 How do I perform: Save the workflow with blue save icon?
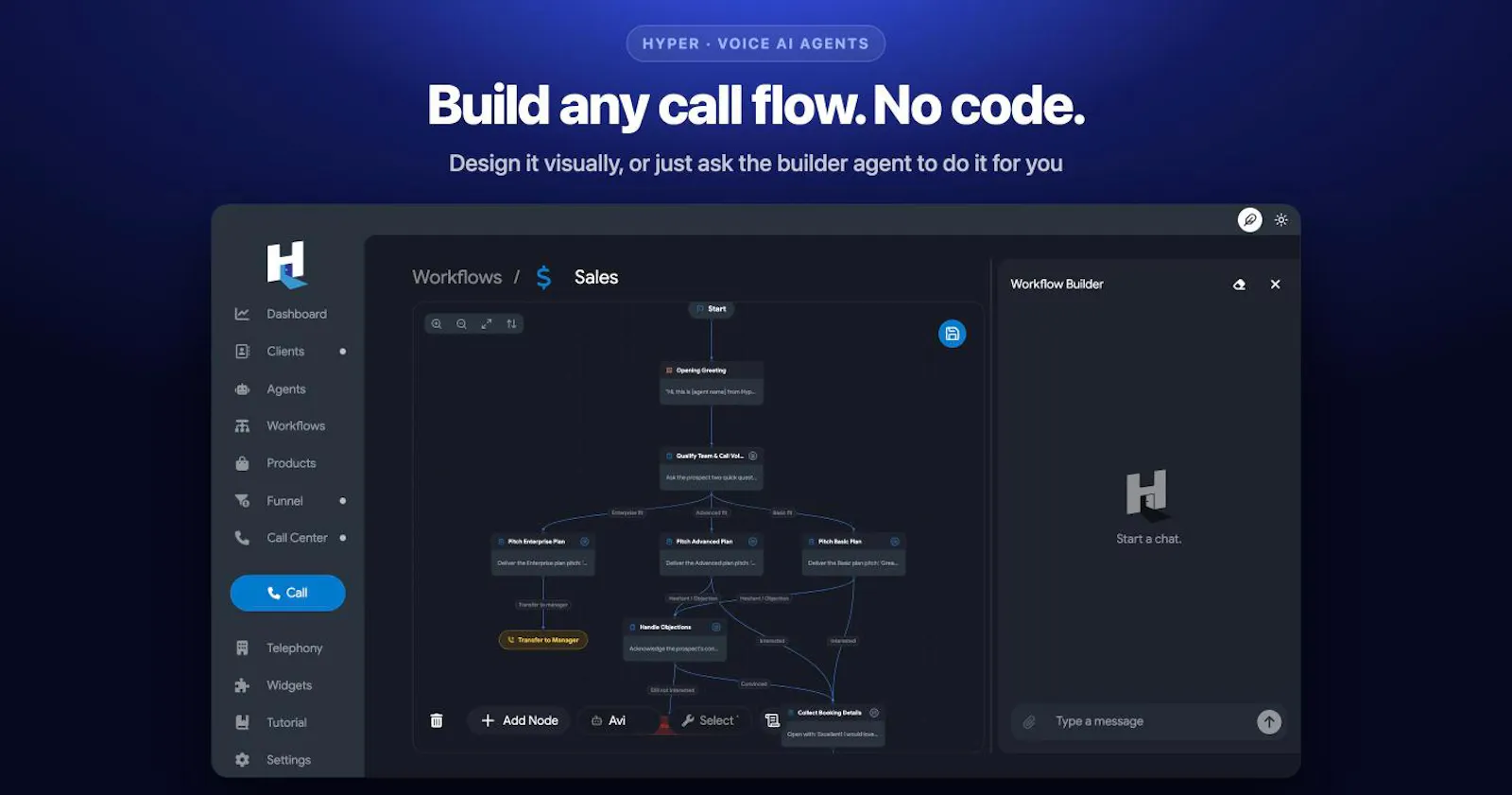[953, 334]
